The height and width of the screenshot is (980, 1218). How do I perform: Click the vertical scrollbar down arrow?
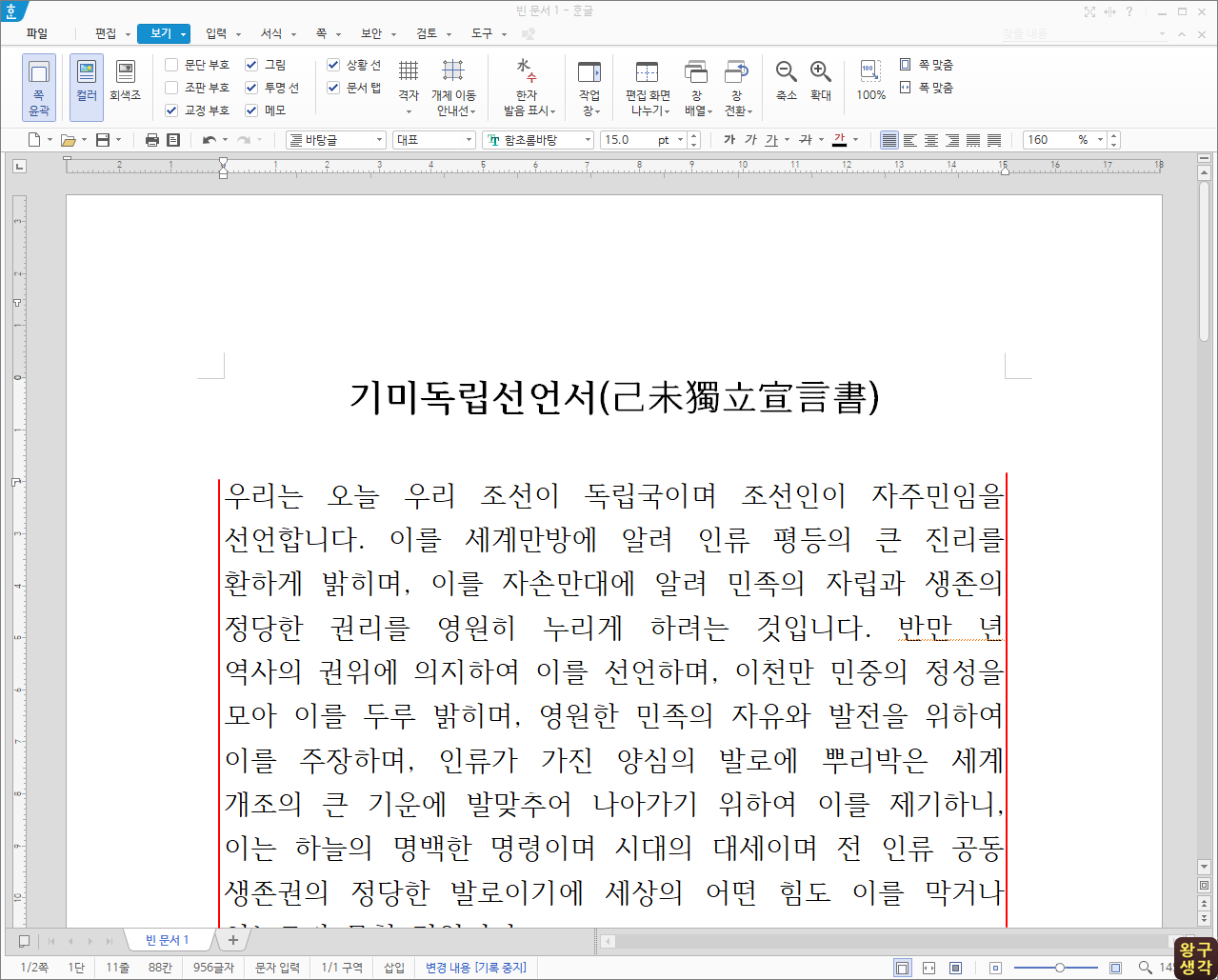(x=1204, y=867)
